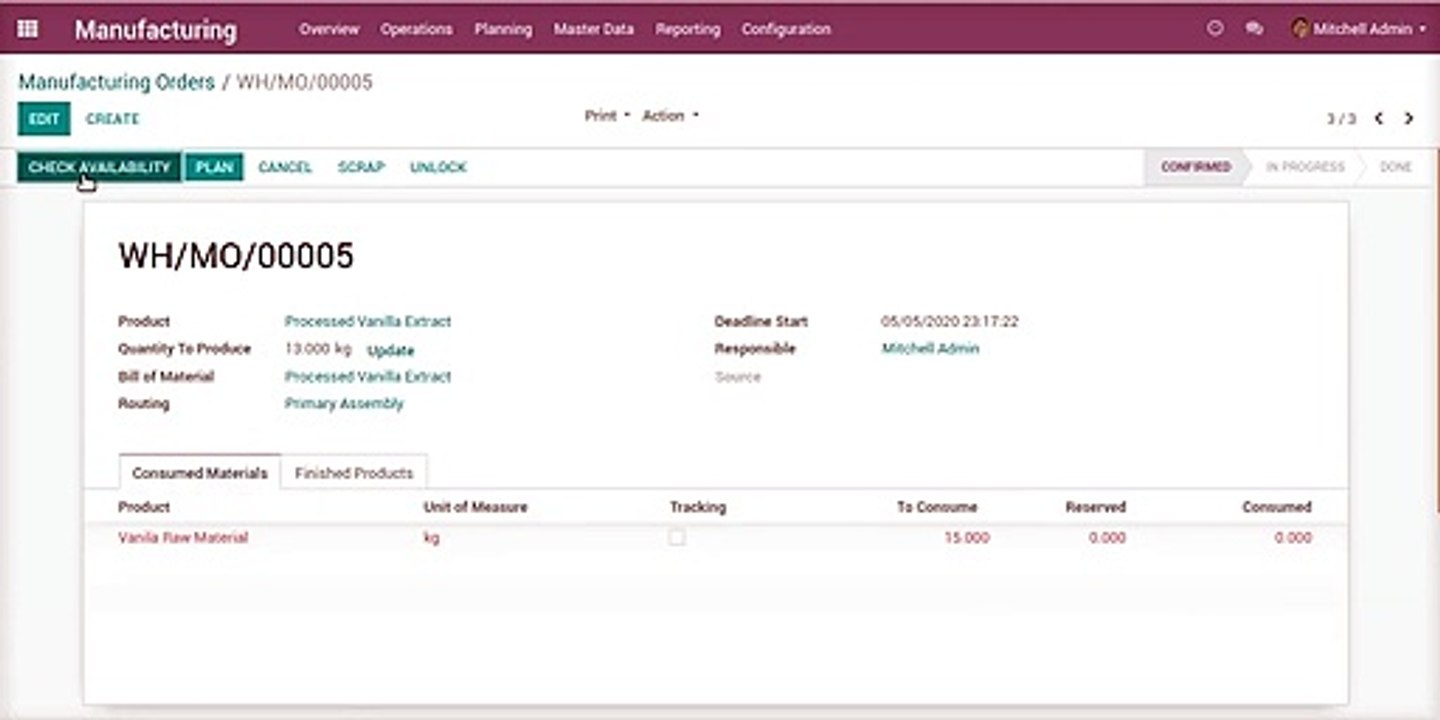
Task: Go to next record arrow
Action: pyautogui.click(x=1408, y=118)
